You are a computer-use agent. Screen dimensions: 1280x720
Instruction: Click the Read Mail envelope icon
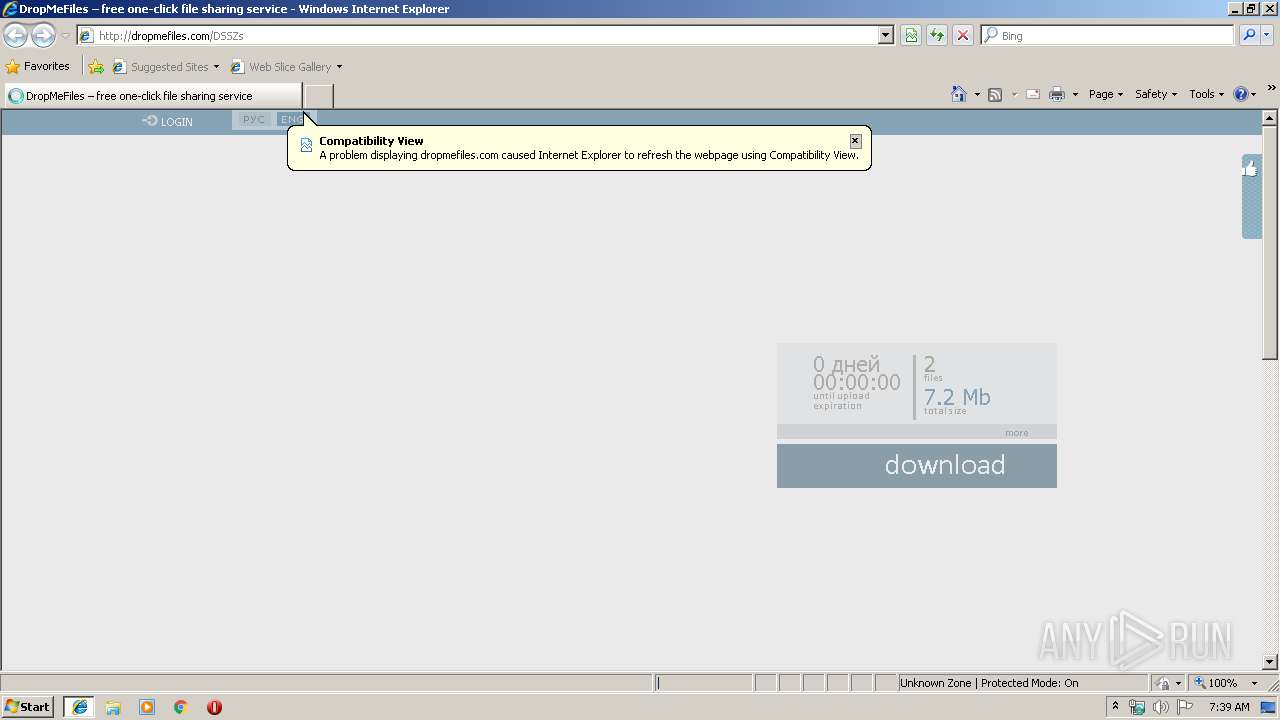[1033, 94]
